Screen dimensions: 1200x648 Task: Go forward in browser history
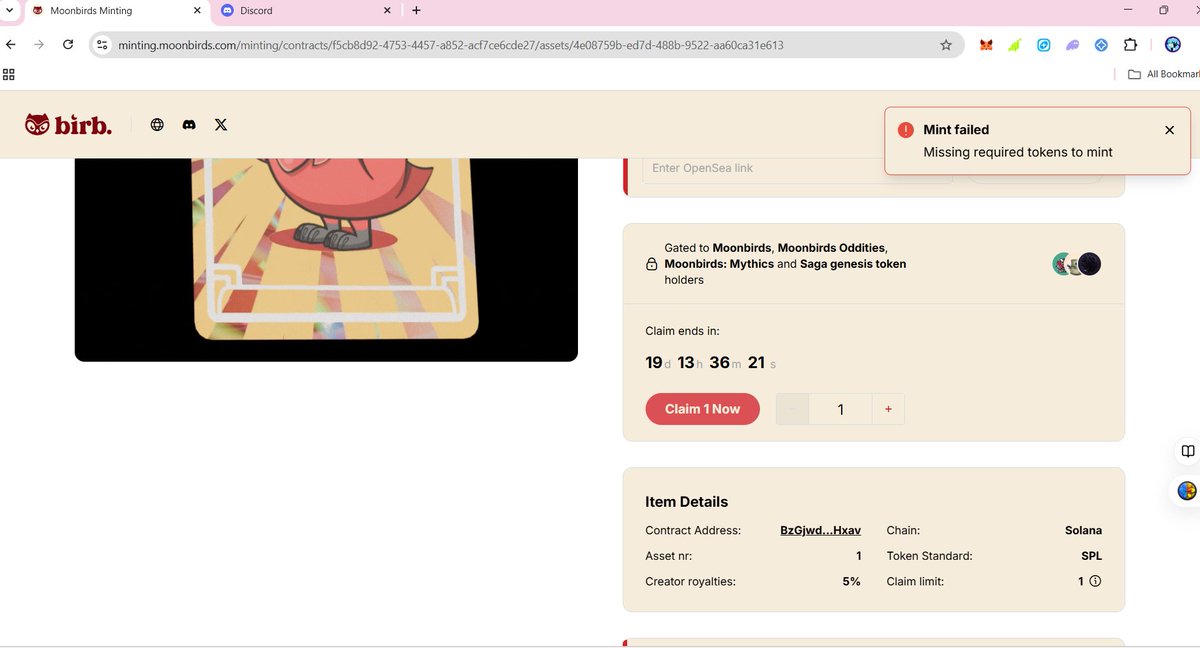tap(39, 45)
